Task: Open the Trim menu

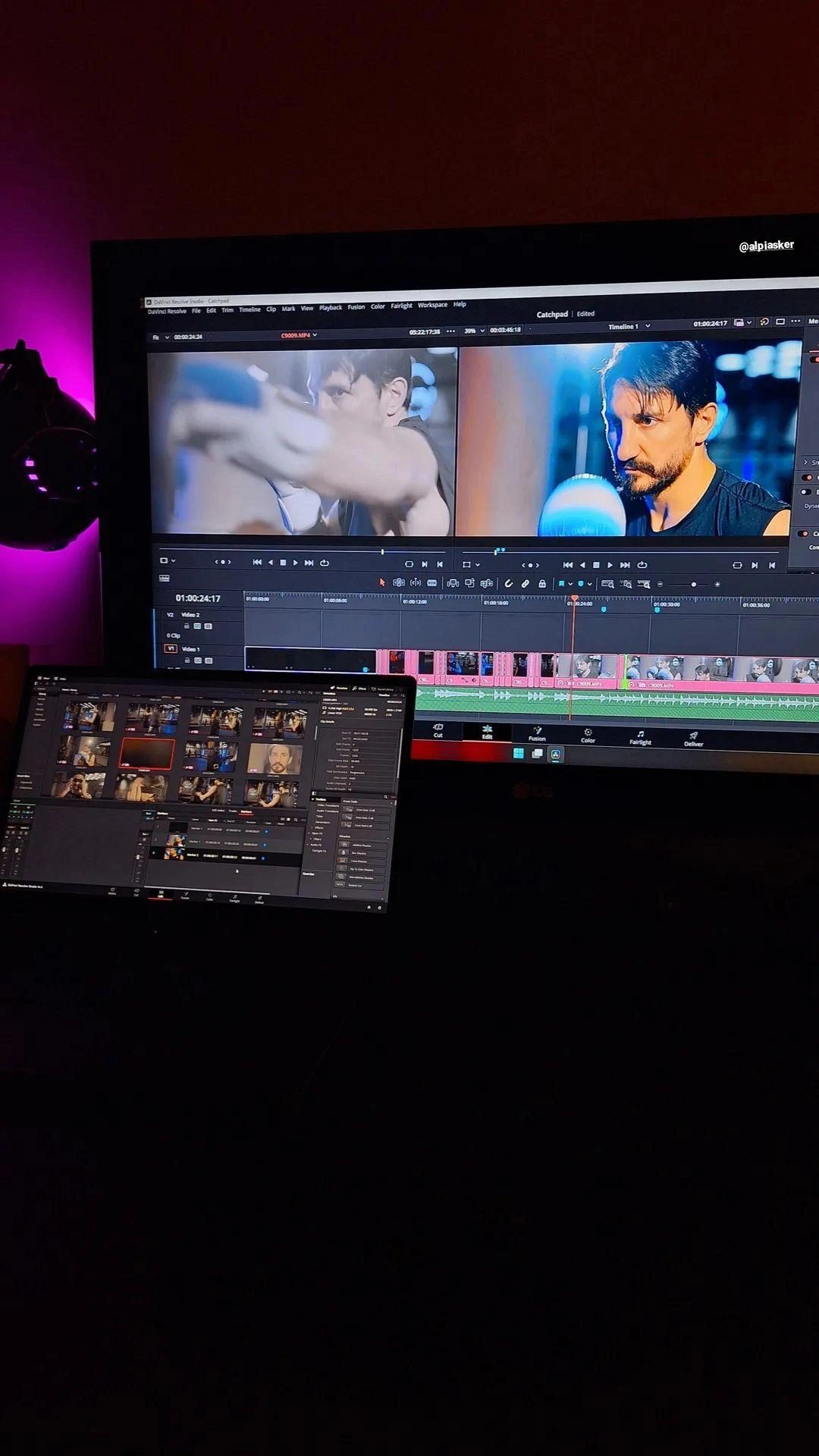Action: (227, 310)
